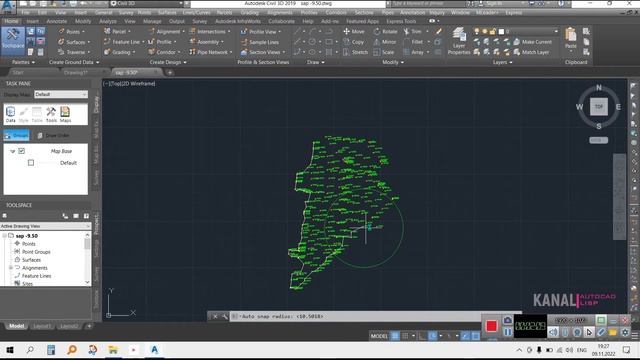Switch to the Annotate ribbon tab
Screen dimensions: 640x360
point(57,21)
